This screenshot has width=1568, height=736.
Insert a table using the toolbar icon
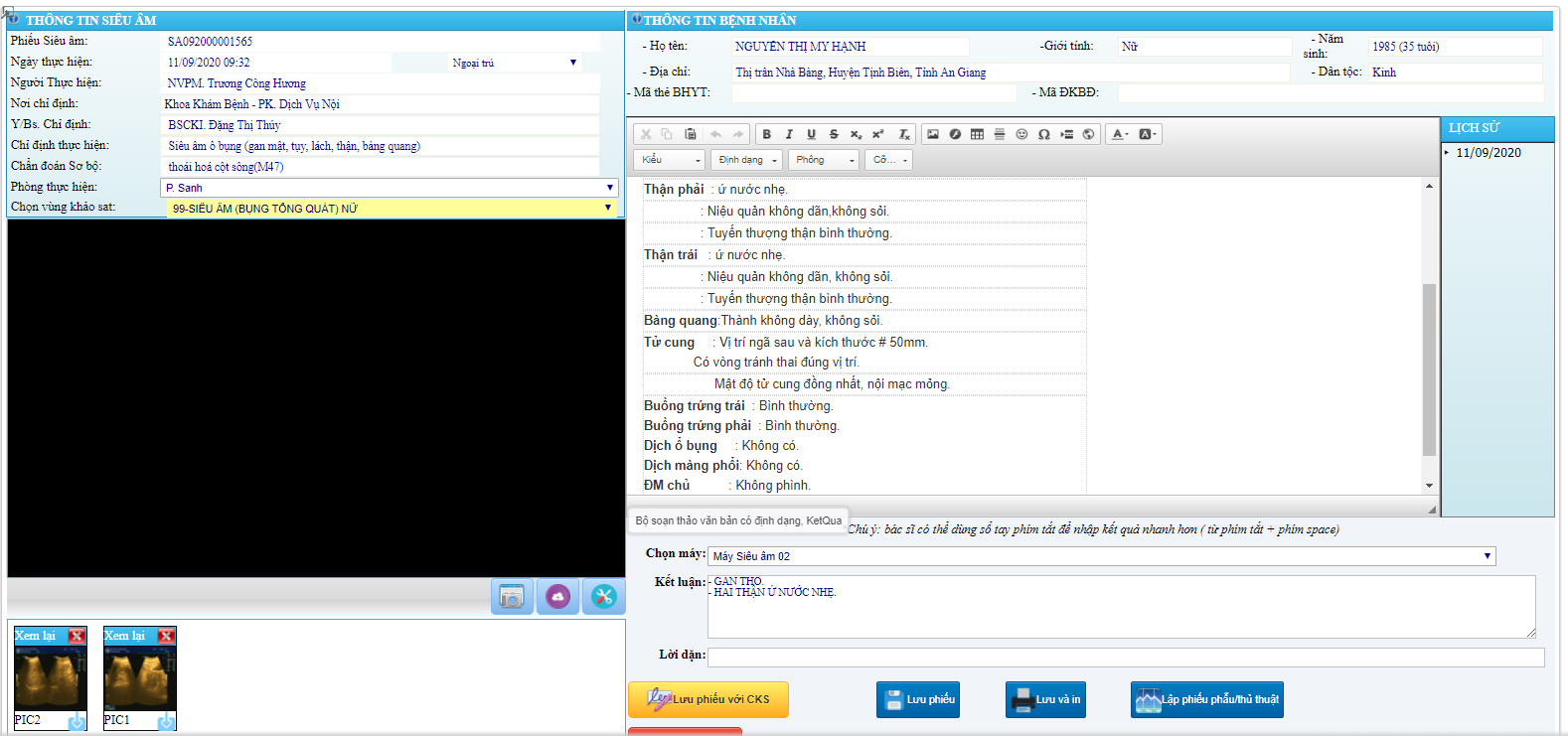977,134
